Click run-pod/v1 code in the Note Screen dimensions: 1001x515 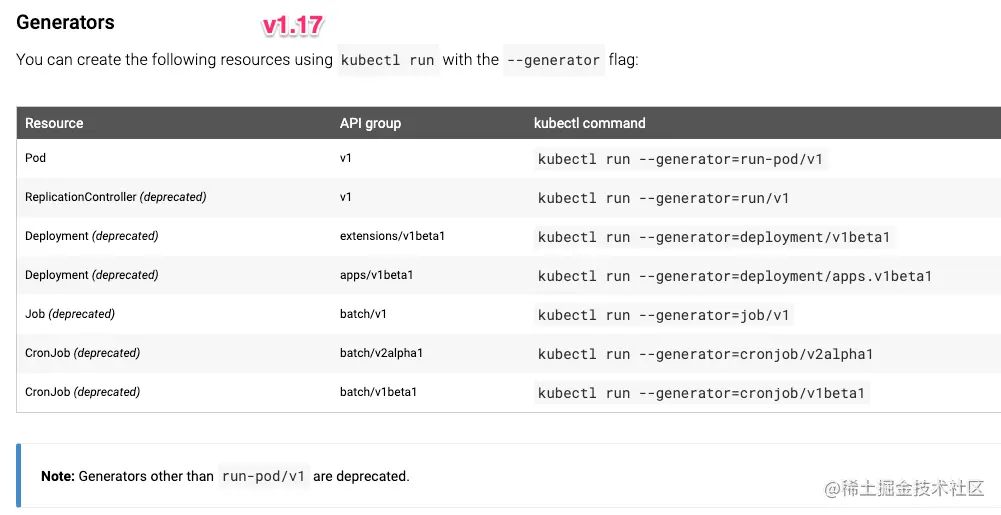click(x=263, y=476)
